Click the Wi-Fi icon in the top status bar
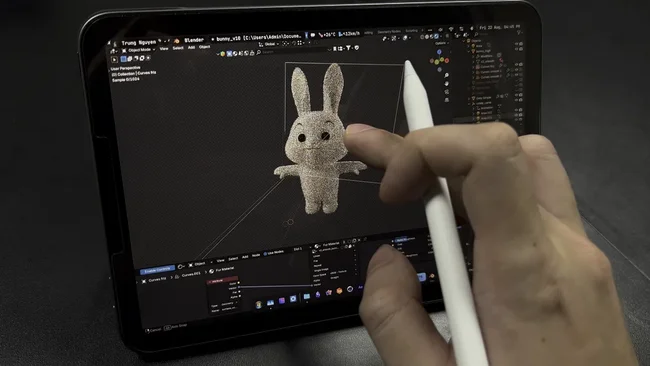650x366 pixels. 451,29
